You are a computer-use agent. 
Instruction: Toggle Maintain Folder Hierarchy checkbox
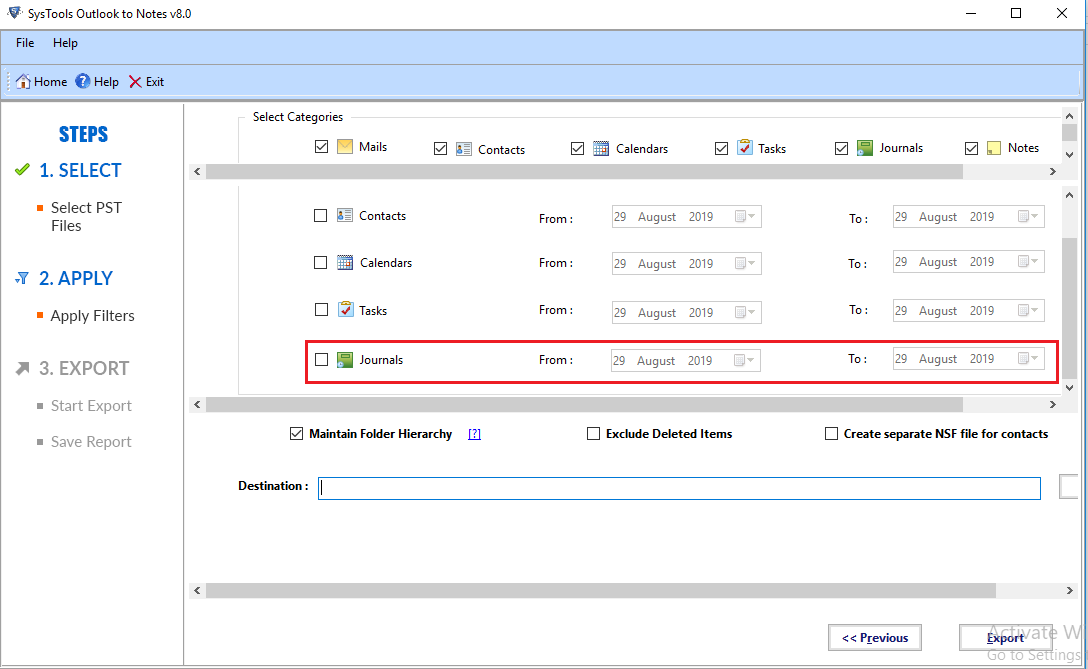296,434
